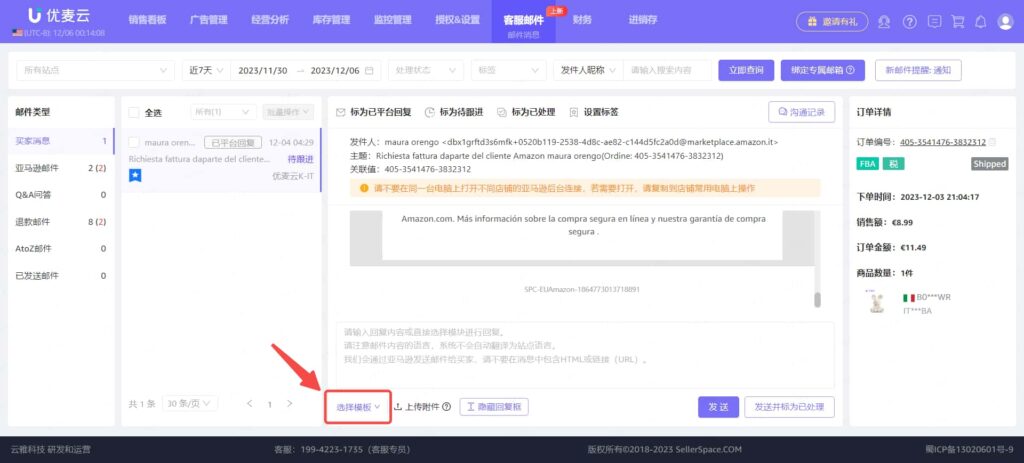
Task: Click the envelope icon for 标为已平台回复
Action: pos(340,112)
